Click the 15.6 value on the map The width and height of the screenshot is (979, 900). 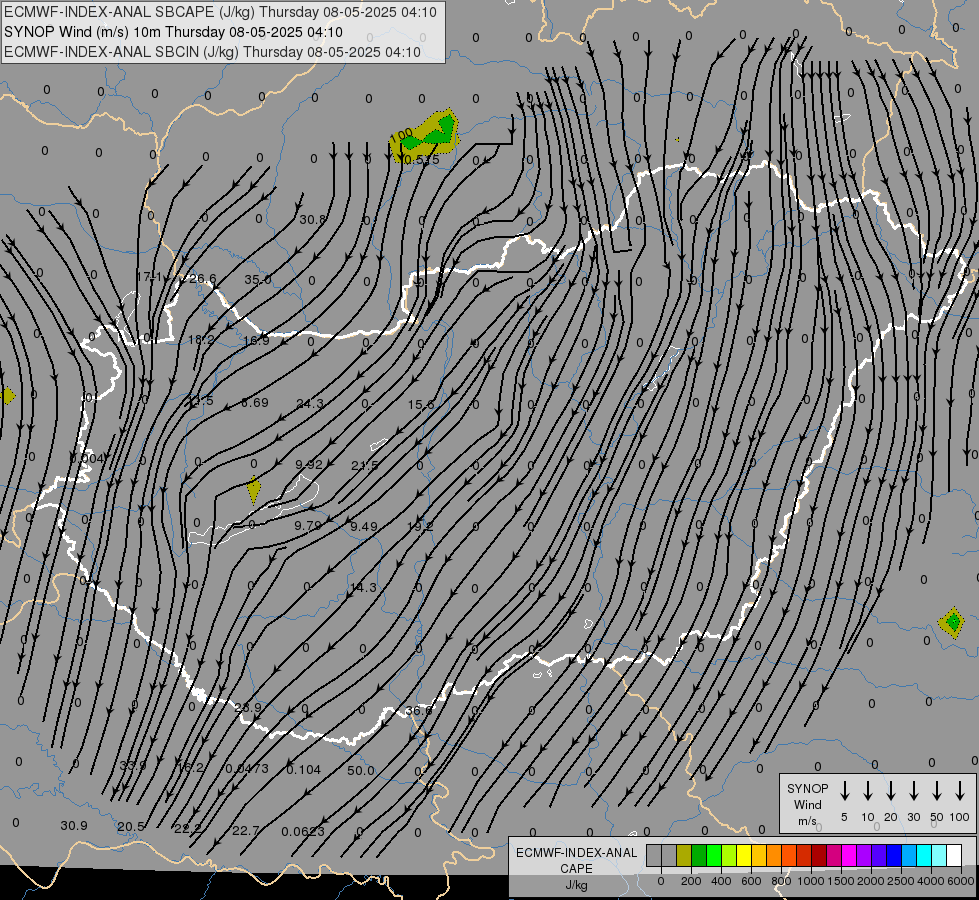pos(421,405)
